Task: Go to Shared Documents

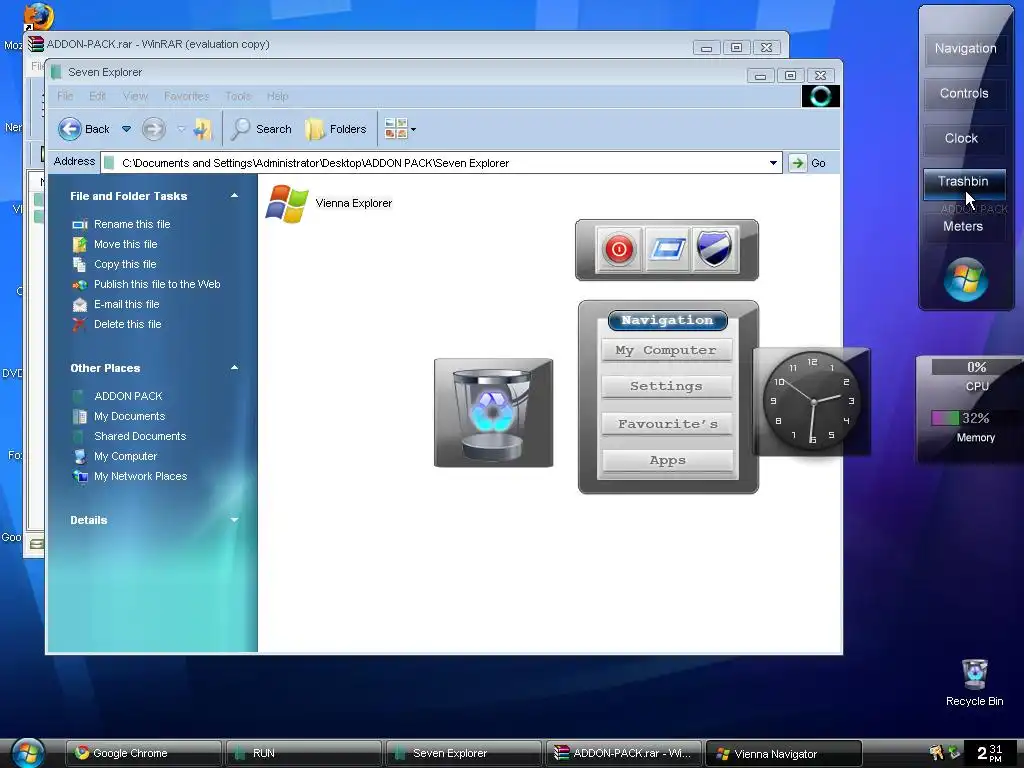Action: pyautogui.click(x=129, y=436)
